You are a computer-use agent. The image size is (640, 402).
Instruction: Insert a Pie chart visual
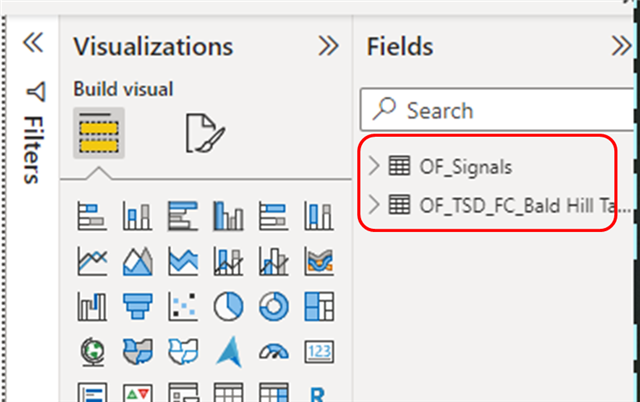(x=227, y=305)
